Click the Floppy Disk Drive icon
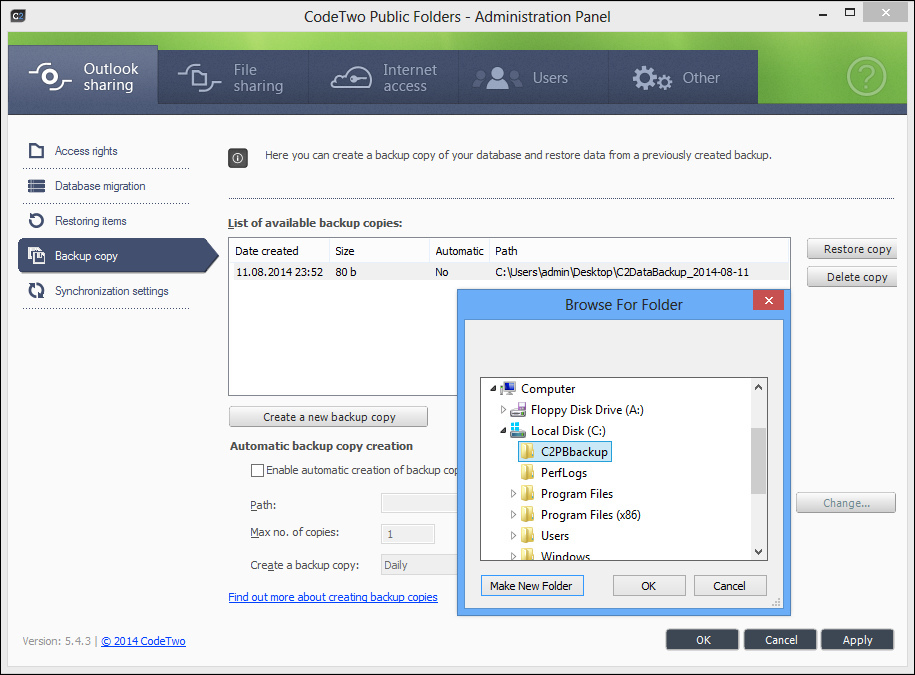Image resolution: width=915 pixels, height=675 pixels. [518, 410]
